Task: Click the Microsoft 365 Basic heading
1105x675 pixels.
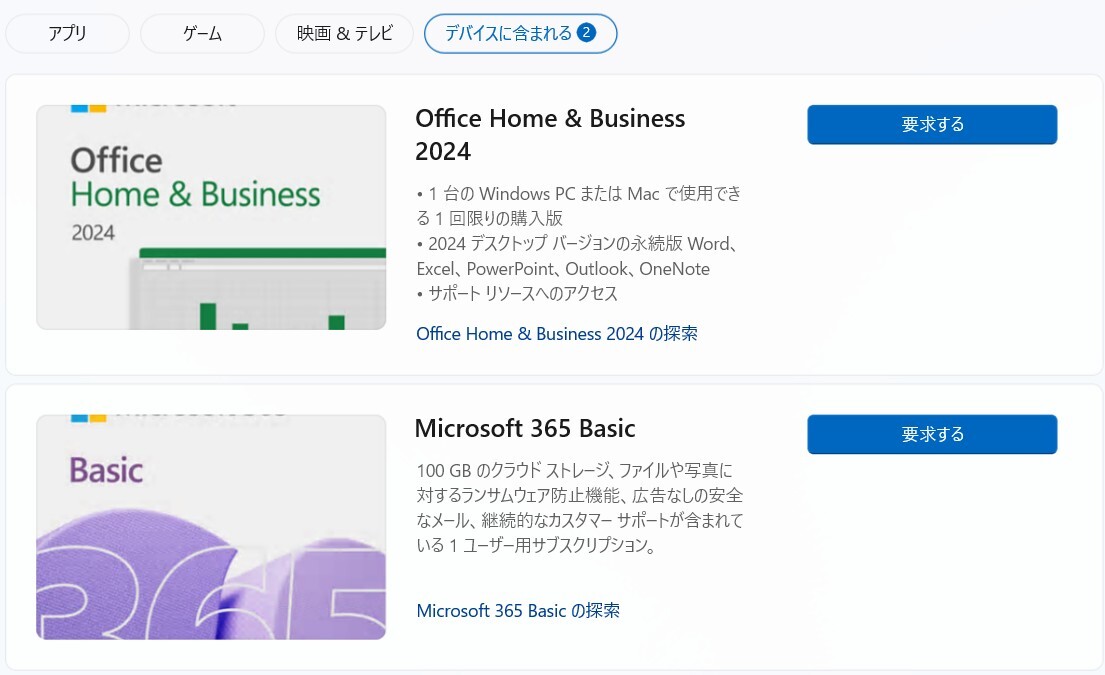Action: click(525, 428)
